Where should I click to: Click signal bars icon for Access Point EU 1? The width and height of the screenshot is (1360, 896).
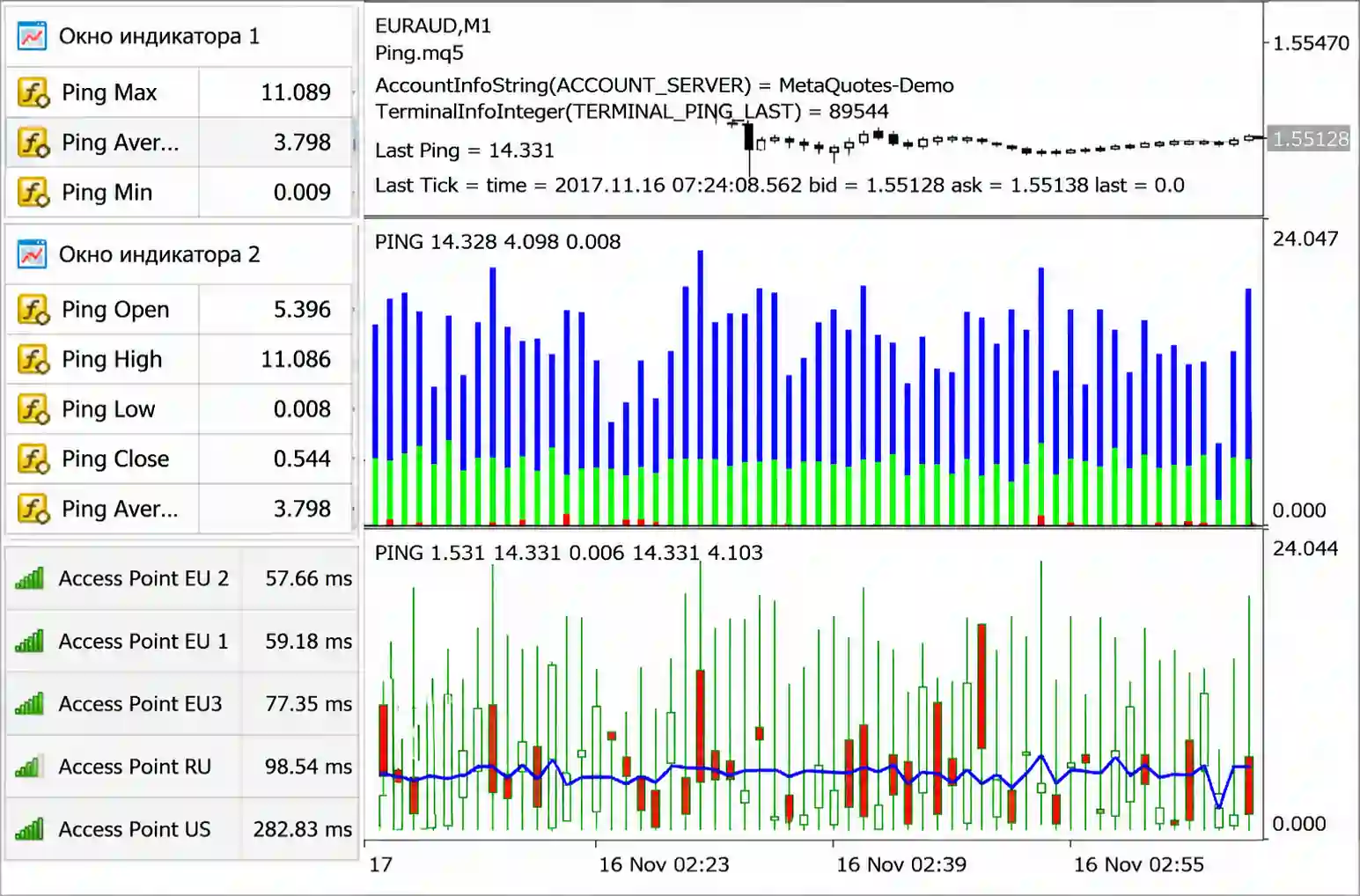30,641
